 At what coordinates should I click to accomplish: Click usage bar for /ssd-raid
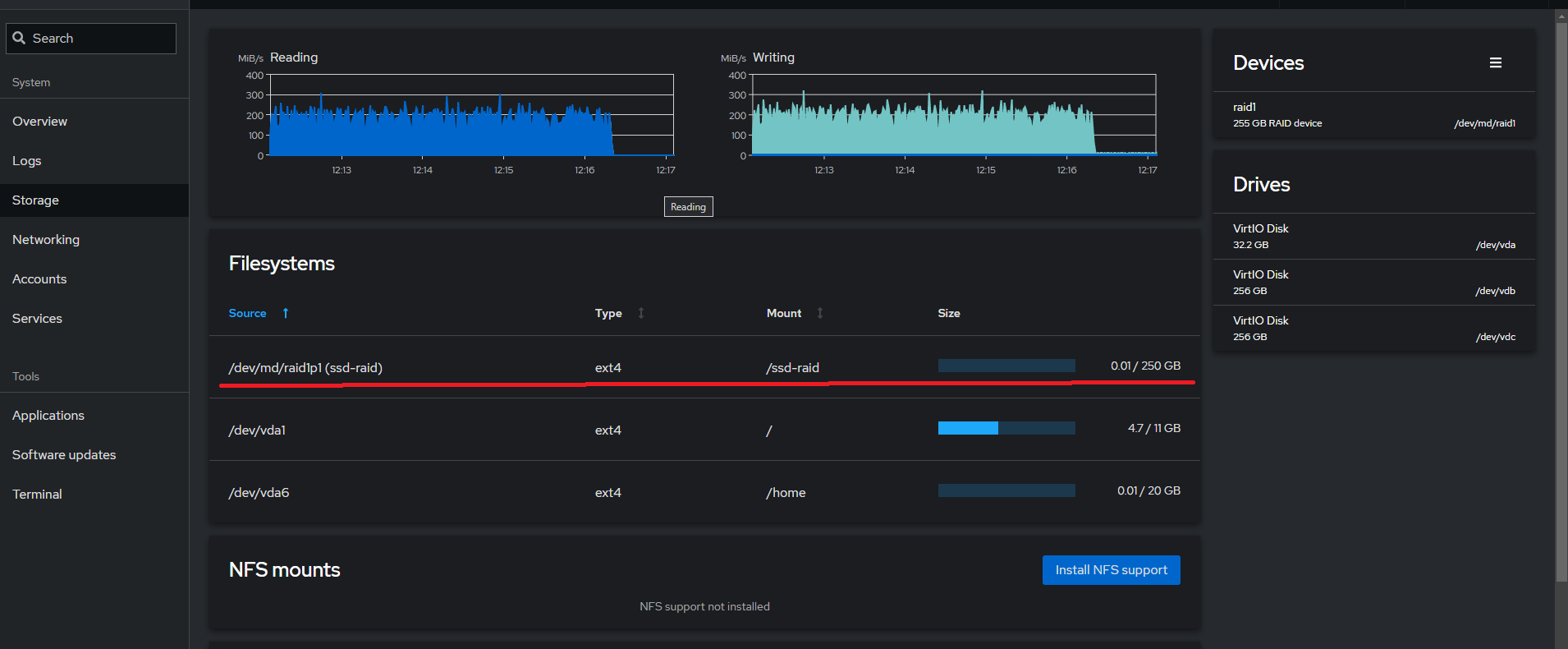click(x=1006, y=366)
